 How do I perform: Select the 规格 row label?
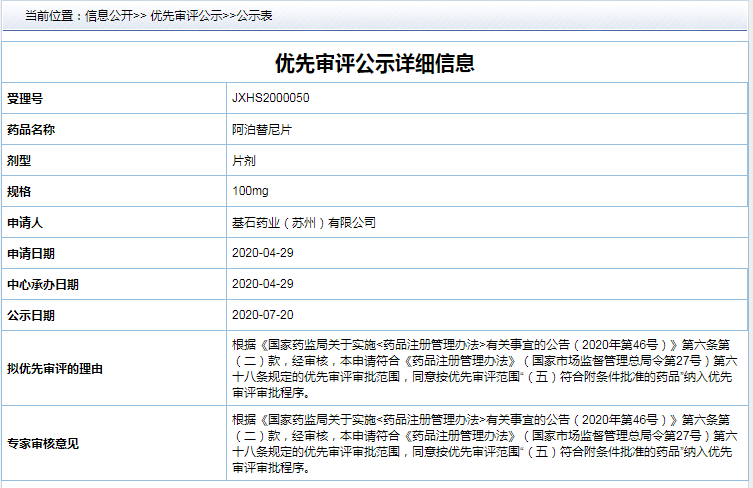[x=19, y=192]
